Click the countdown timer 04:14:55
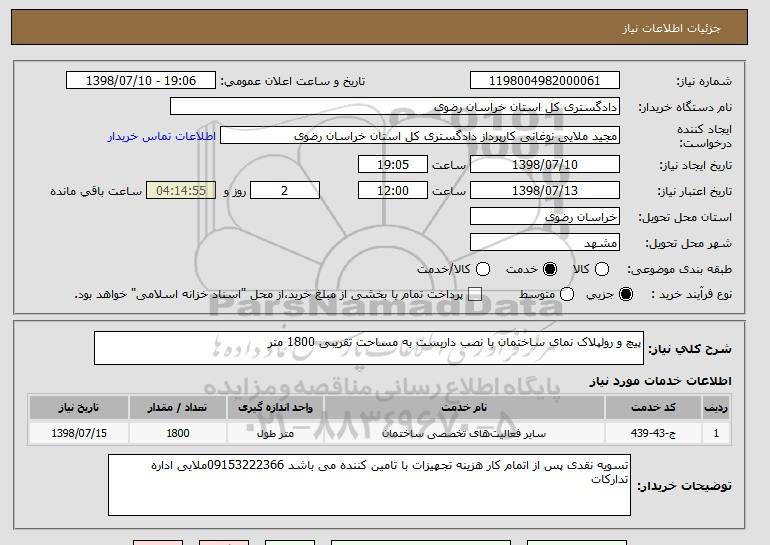This screenshot has width=770, height=545. click(181, 191)
